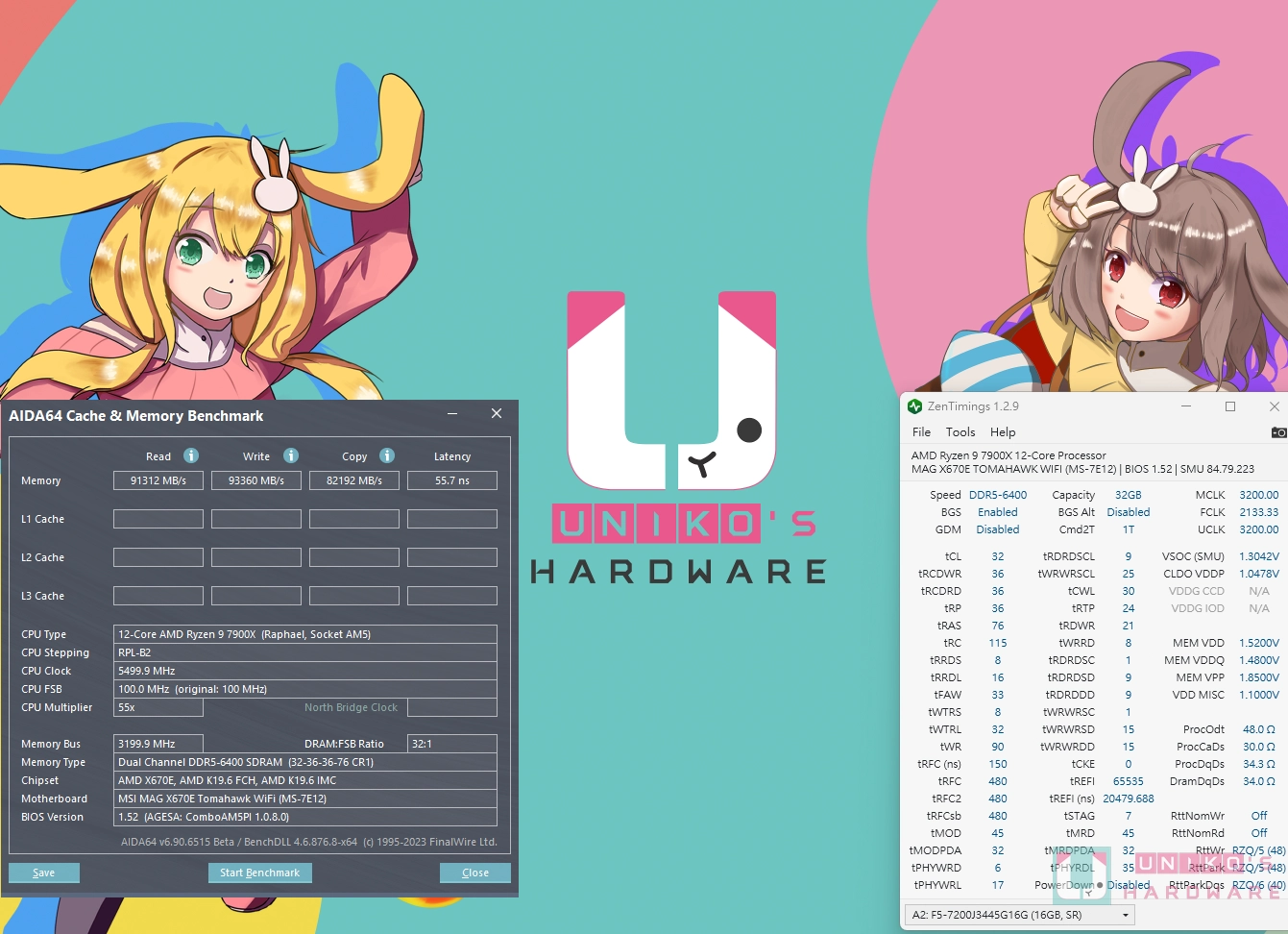Minimize the AIDA64 benchmark window
The width and height of the screenshot is (1288, 934).
(452, 414)
